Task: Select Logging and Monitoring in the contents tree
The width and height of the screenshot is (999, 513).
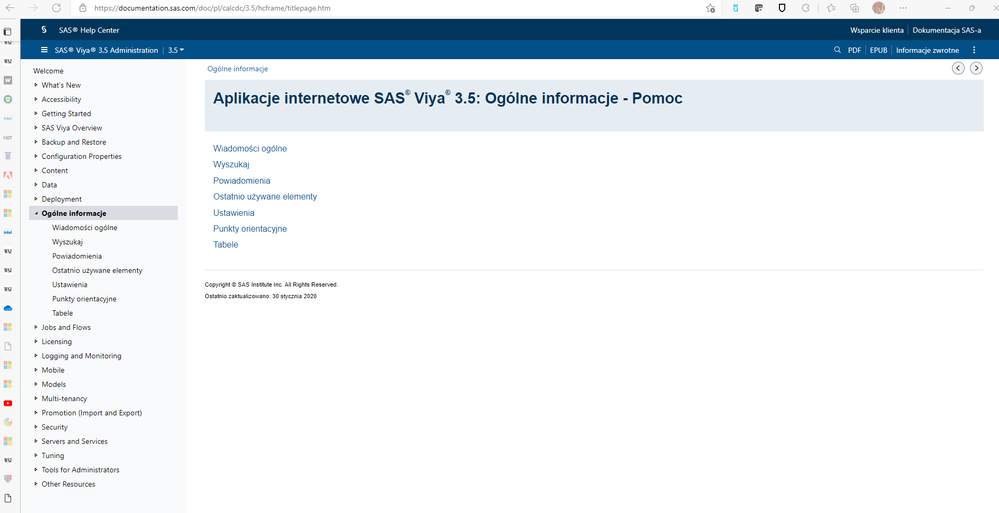Action: (x=82, y=356)
